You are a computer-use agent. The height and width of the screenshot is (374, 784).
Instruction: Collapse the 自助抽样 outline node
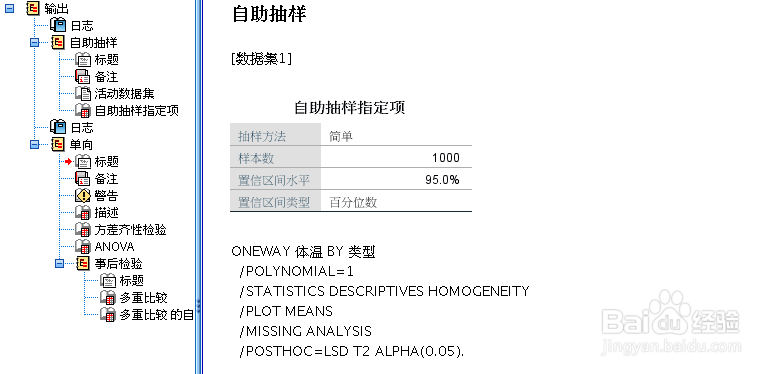pos(34,42)
